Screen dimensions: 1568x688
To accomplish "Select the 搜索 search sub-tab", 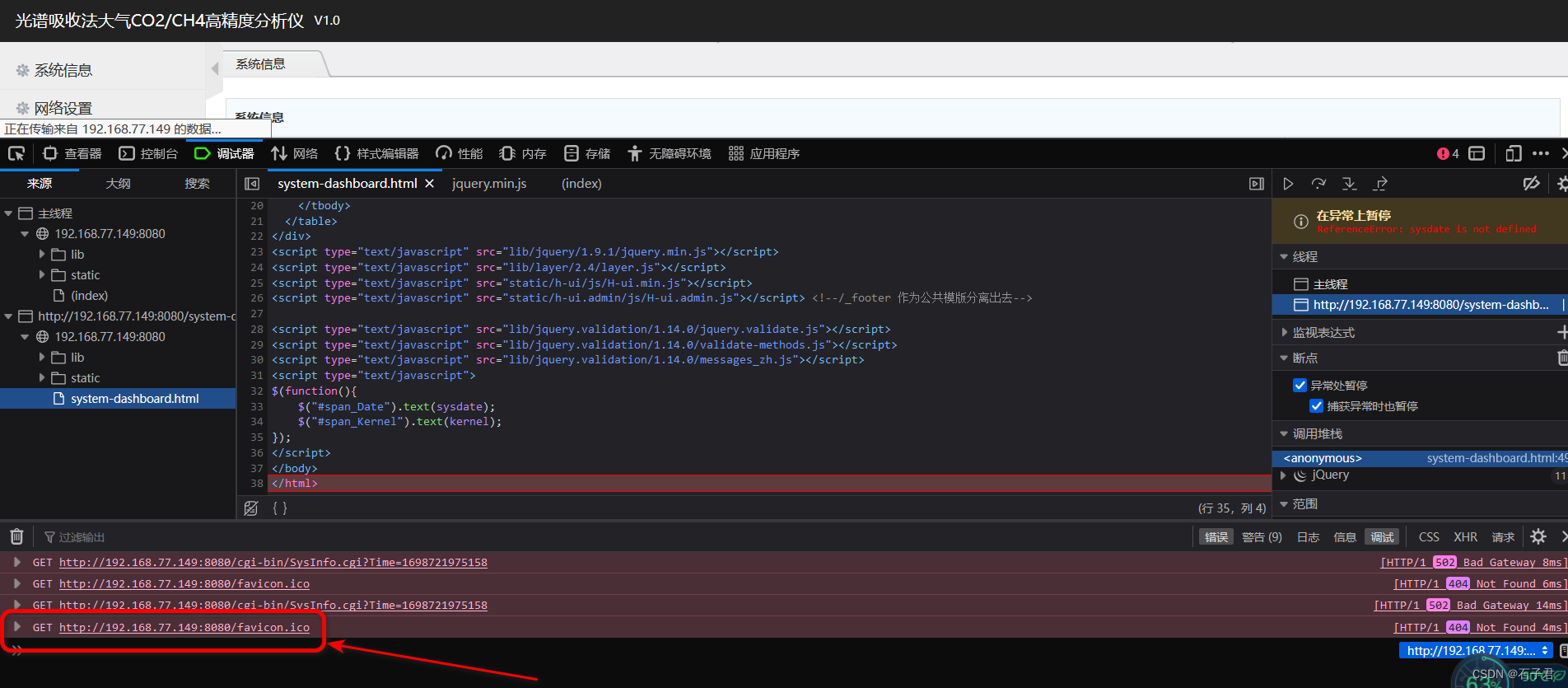I will 197,183.
